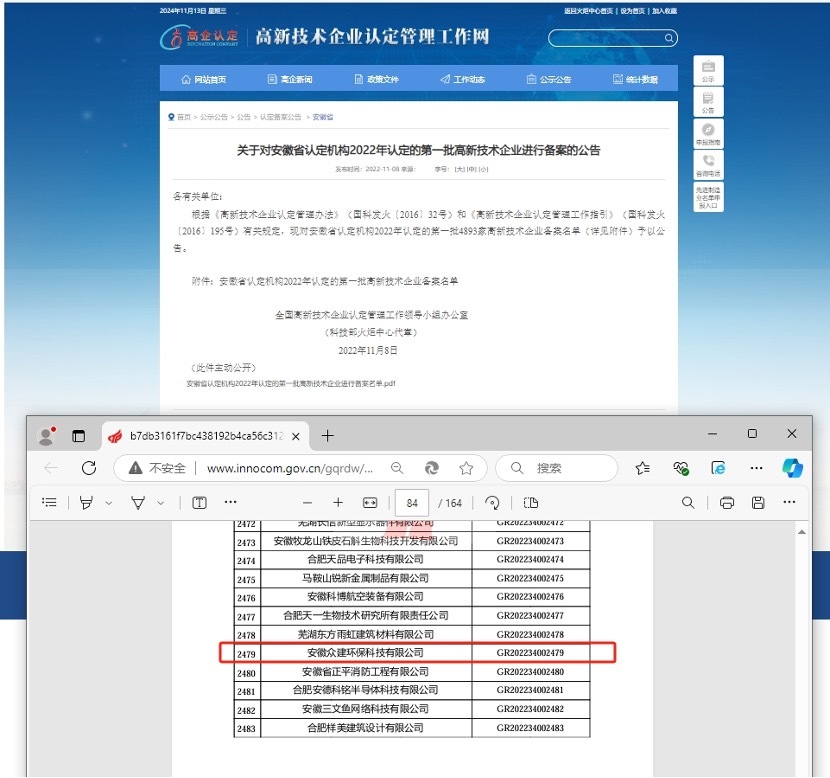Open 申报指南 side panel icon
This screenshot has width=830, height=778.
tap(708, 134)
